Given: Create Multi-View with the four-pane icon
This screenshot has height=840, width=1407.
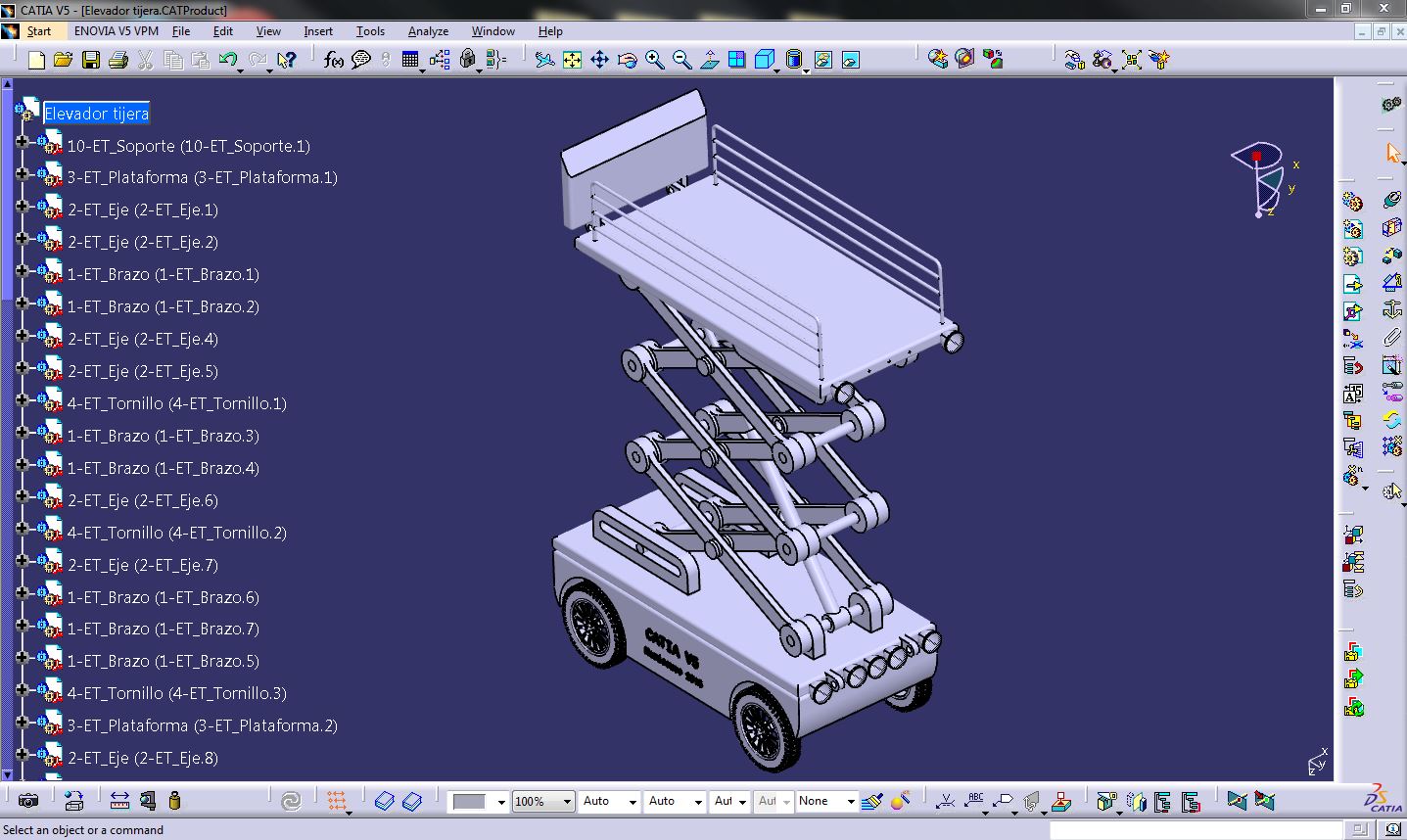Looking at the screenshot, I should [x=737, y=61].
